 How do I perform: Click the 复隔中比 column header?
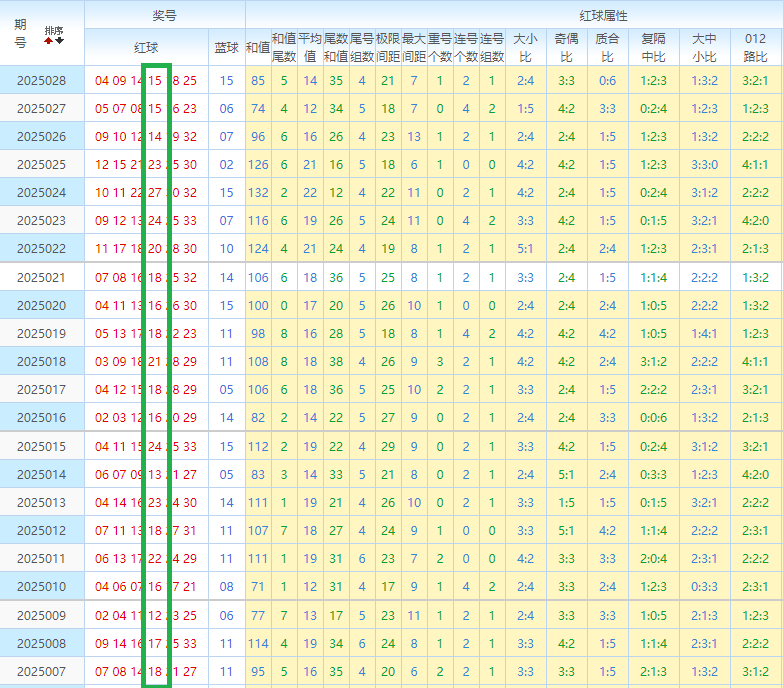click(x=653, y=47)
